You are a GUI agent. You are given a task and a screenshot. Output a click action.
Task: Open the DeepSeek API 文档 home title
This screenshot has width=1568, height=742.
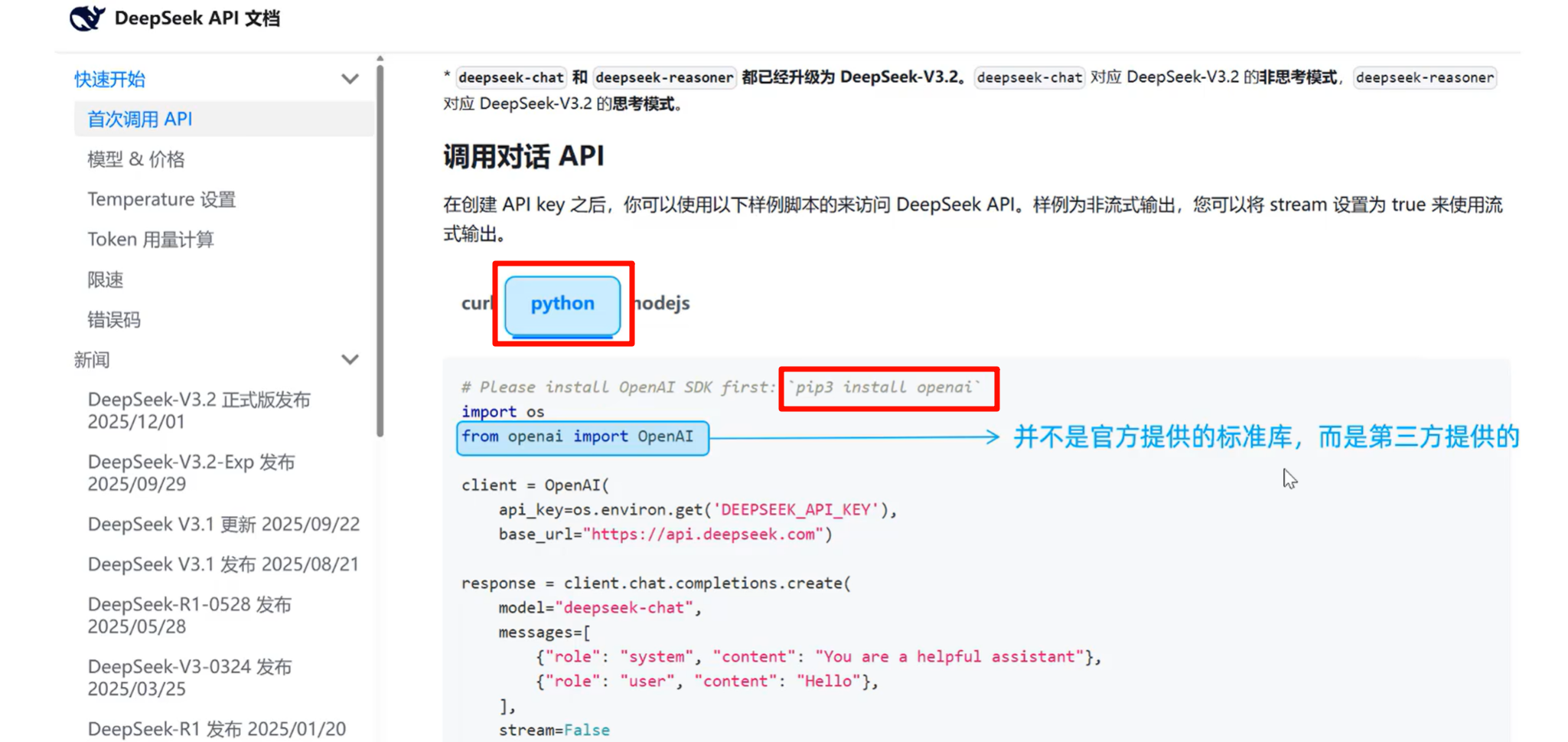click(x=197, y=18)
